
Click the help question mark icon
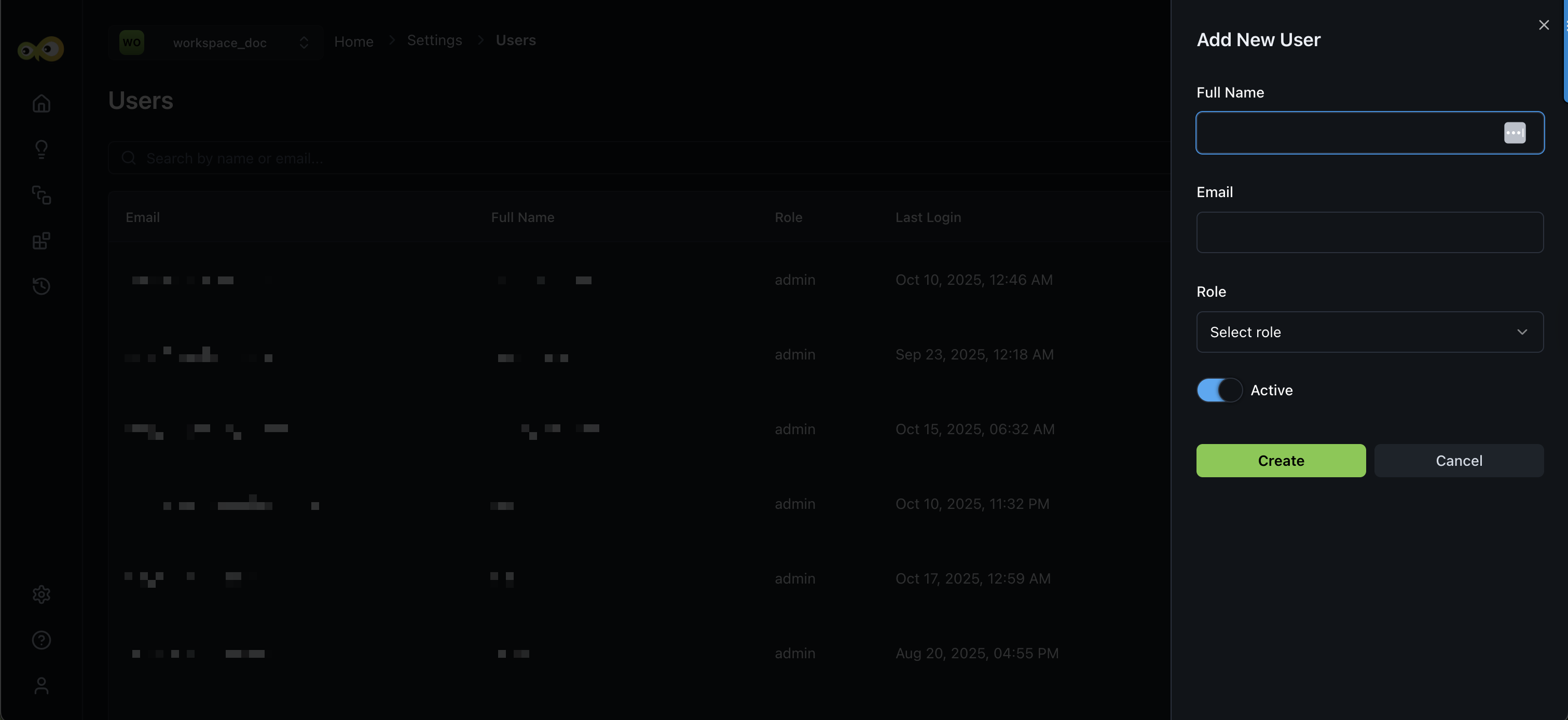[x=41, y=640]
